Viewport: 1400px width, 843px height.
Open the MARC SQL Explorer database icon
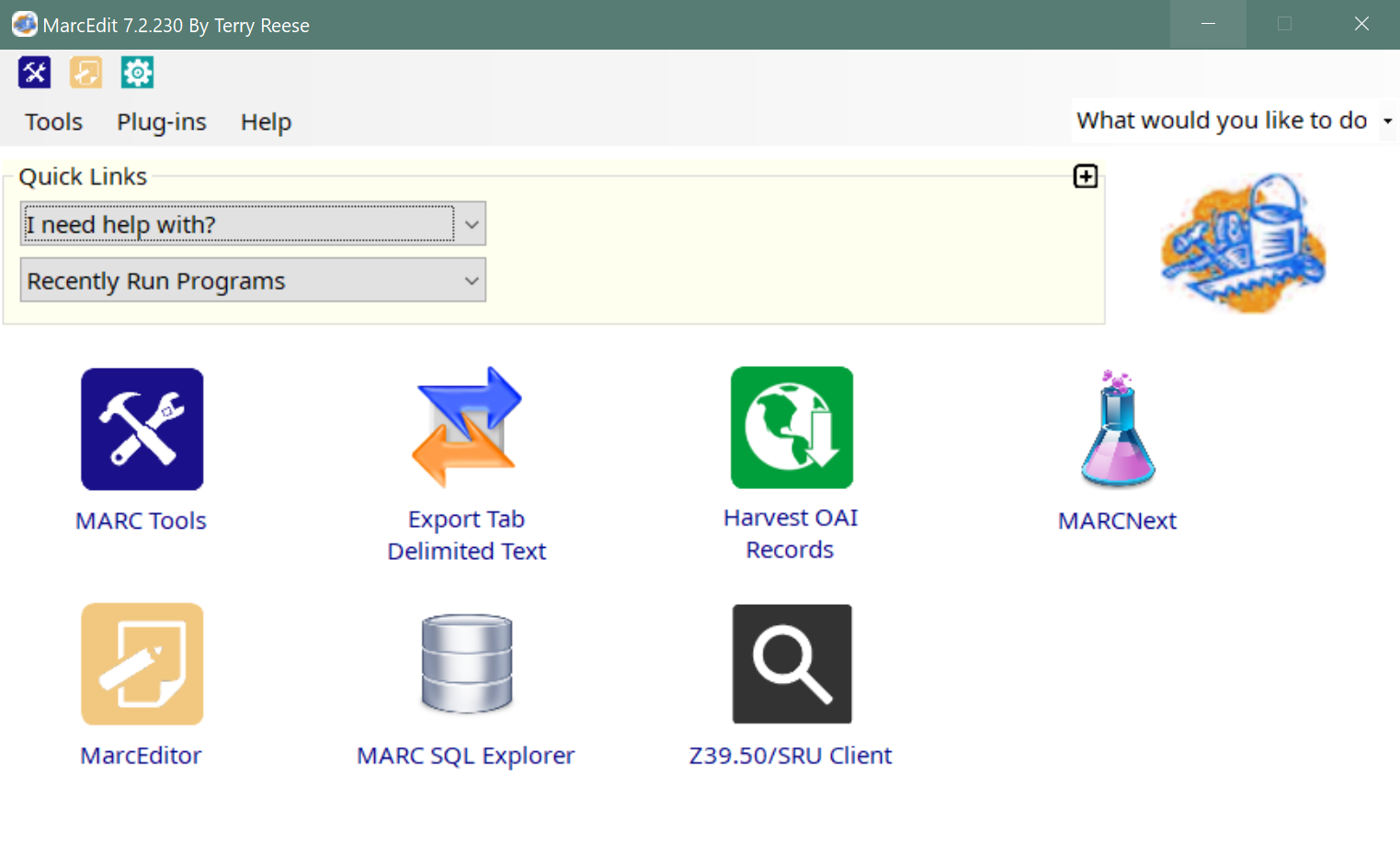click(x=467, y=664)
